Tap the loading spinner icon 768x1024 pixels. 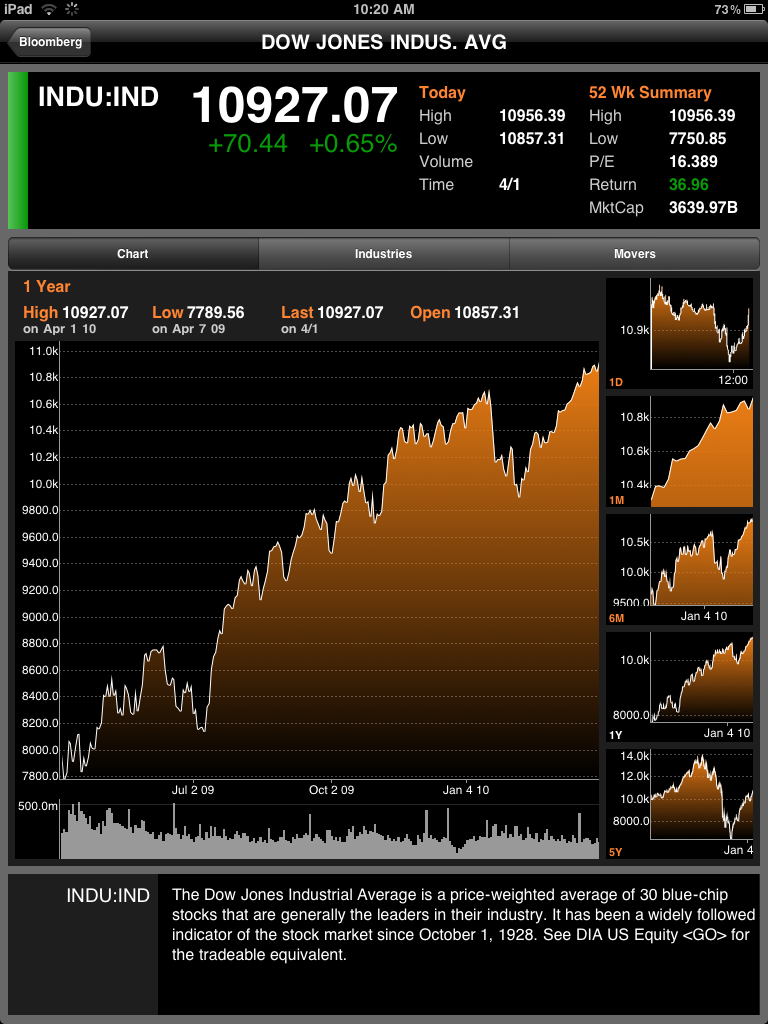point(73,9)
